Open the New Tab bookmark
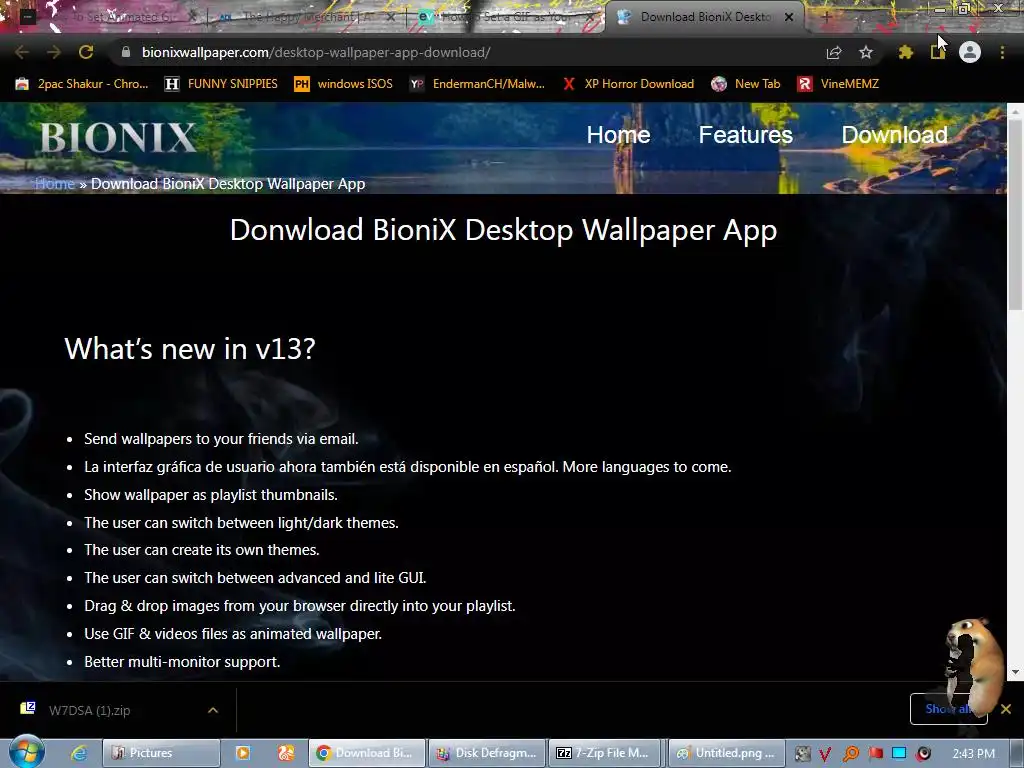 [x=746, y=84]
